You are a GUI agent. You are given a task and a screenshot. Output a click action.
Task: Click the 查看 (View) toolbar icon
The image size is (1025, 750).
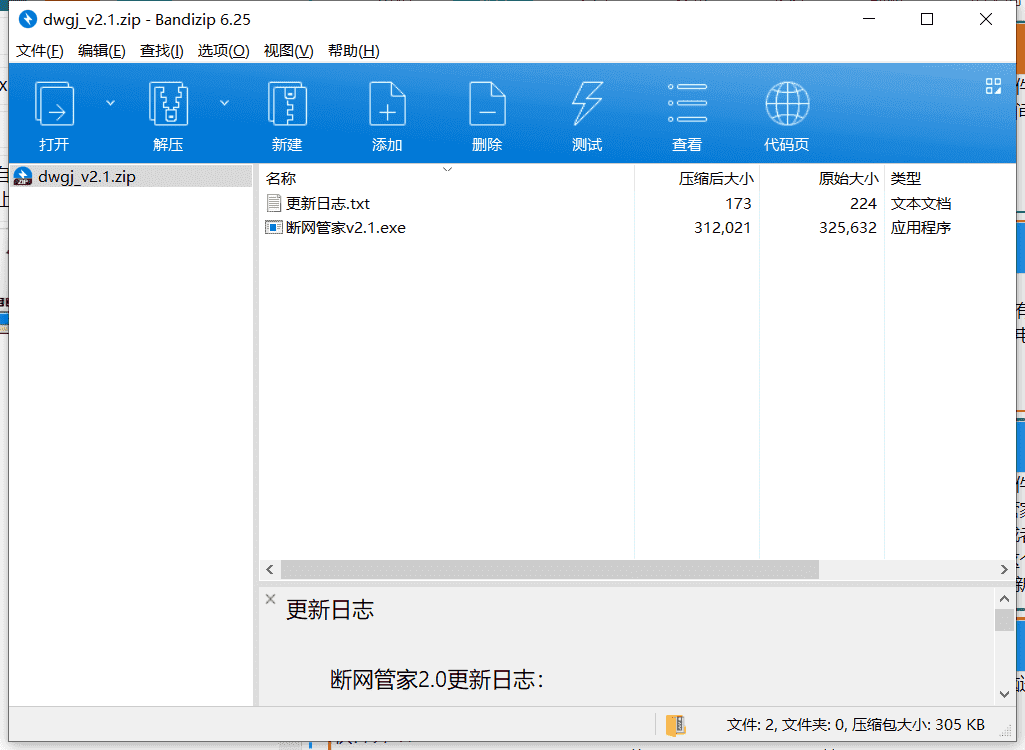[x=687, y=103]
